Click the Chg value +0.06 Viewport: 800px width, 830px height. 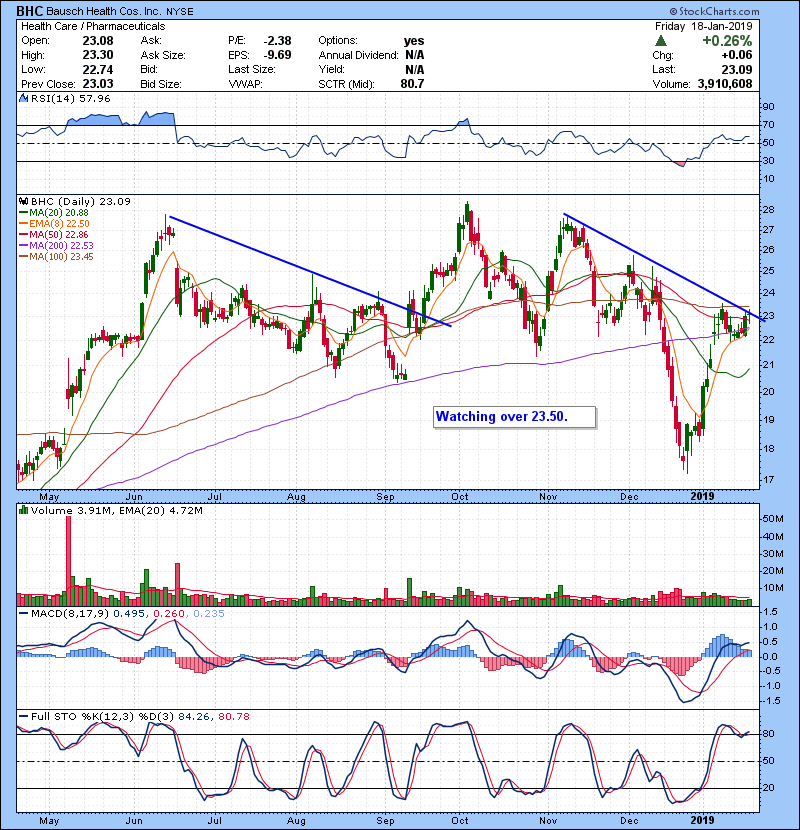click(736, 55)
